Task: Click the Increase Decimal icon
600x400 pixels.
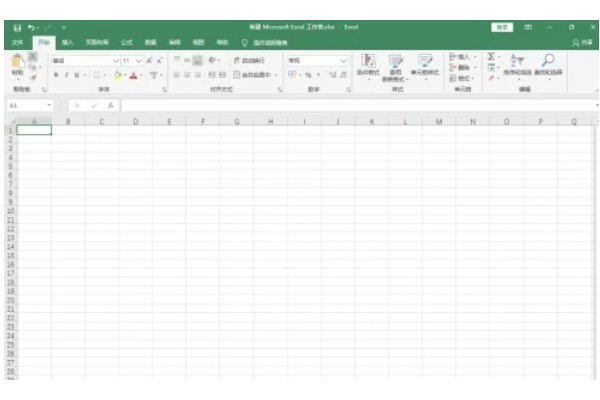Action: click(x=333, y=75)
